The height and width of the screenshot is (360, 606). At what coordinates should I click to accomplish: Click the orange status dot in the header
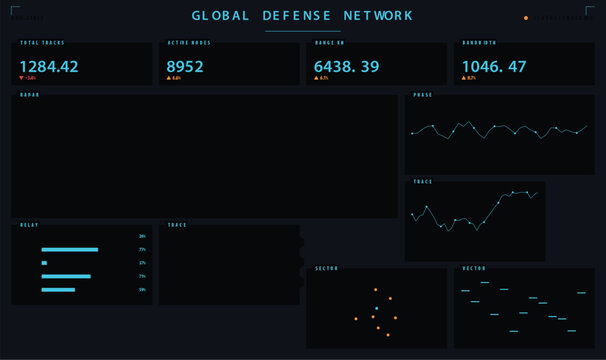click(x=526, y=18)
